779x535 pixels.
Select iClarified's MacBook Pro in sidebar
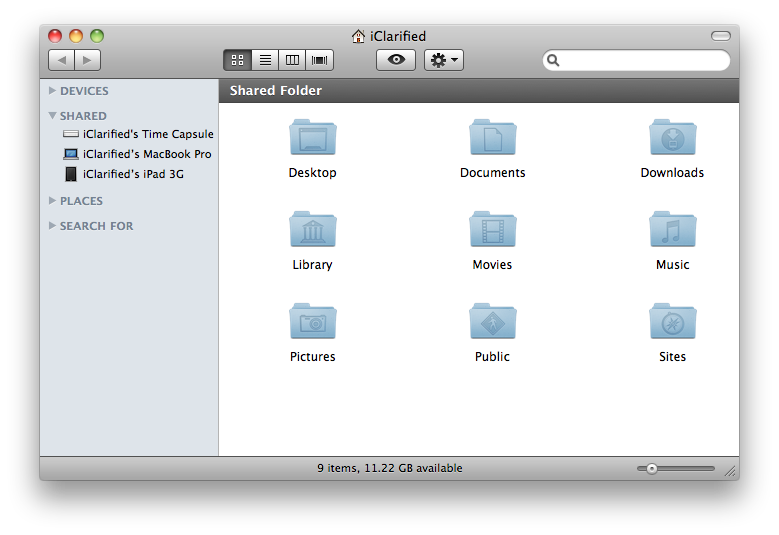146,154
